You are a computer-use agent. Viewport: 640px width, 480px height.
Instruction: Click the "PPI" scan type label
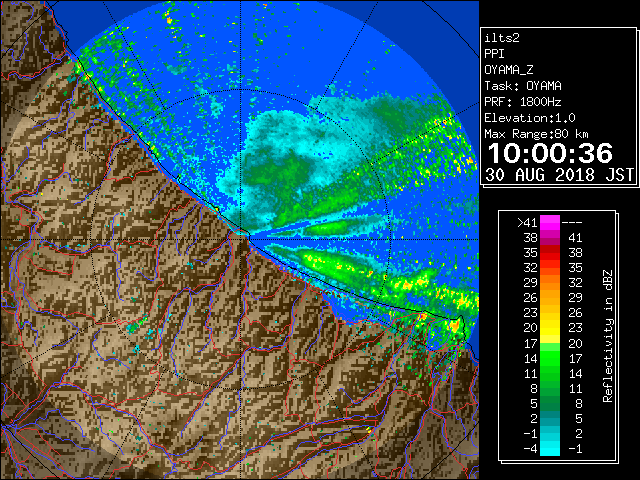click(x=494, y=54)
